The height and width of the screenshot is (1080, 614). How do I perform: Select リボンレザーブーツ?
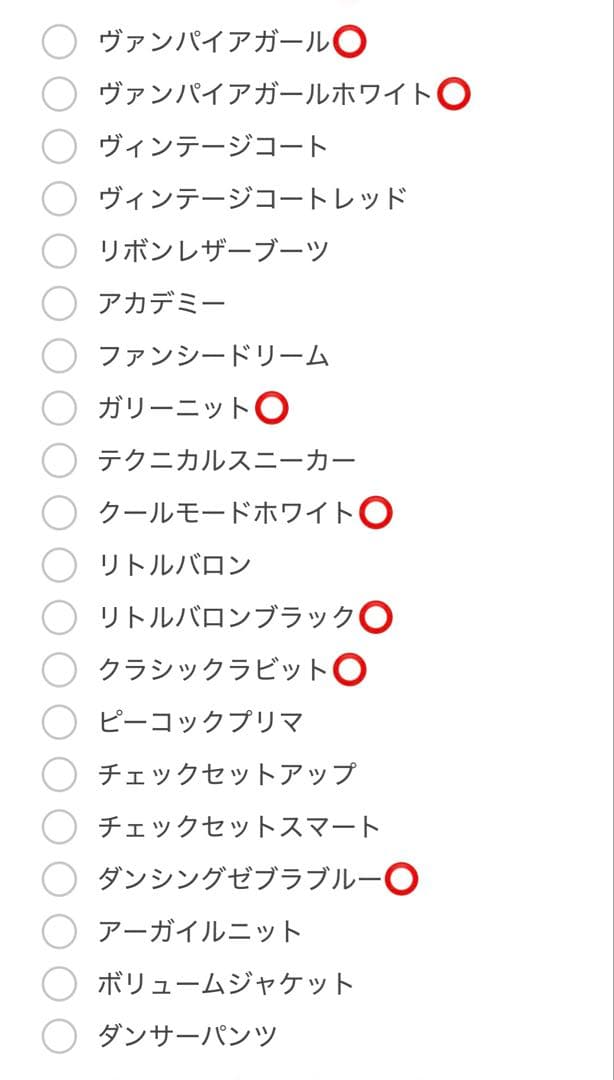tap(60, 251)
